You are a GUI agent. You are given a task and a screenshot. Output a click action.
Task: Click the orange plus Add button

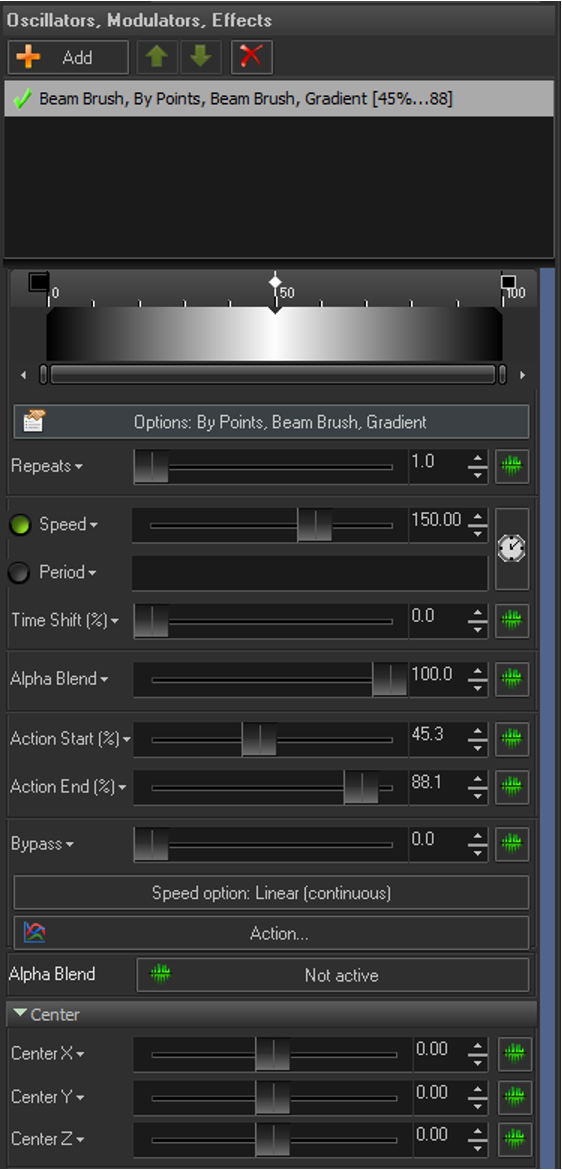[x=68, y=57]
